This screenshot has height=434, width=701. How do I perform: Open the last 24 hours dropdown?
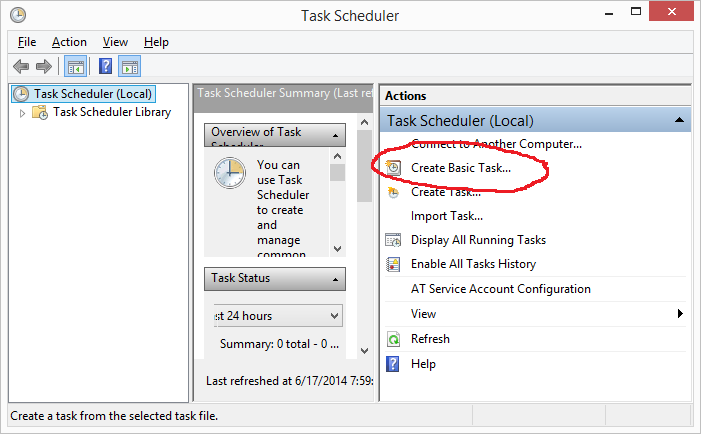pyautogui.click(x=334, y=316)
